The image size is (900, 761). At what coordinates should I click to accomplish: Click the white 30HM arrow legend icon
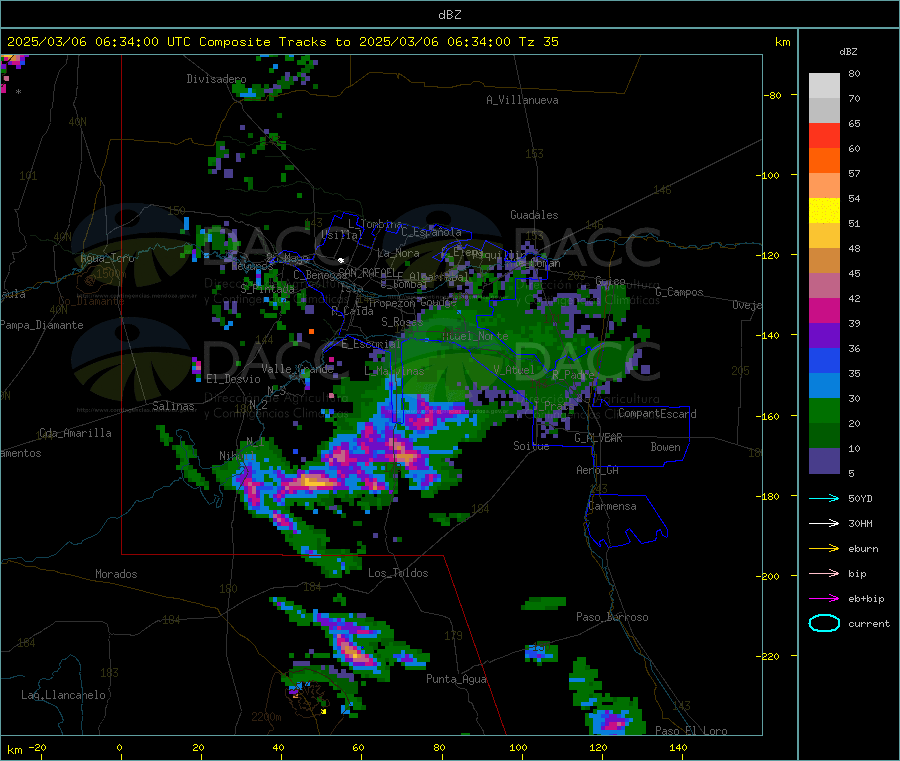click(824, 523)
